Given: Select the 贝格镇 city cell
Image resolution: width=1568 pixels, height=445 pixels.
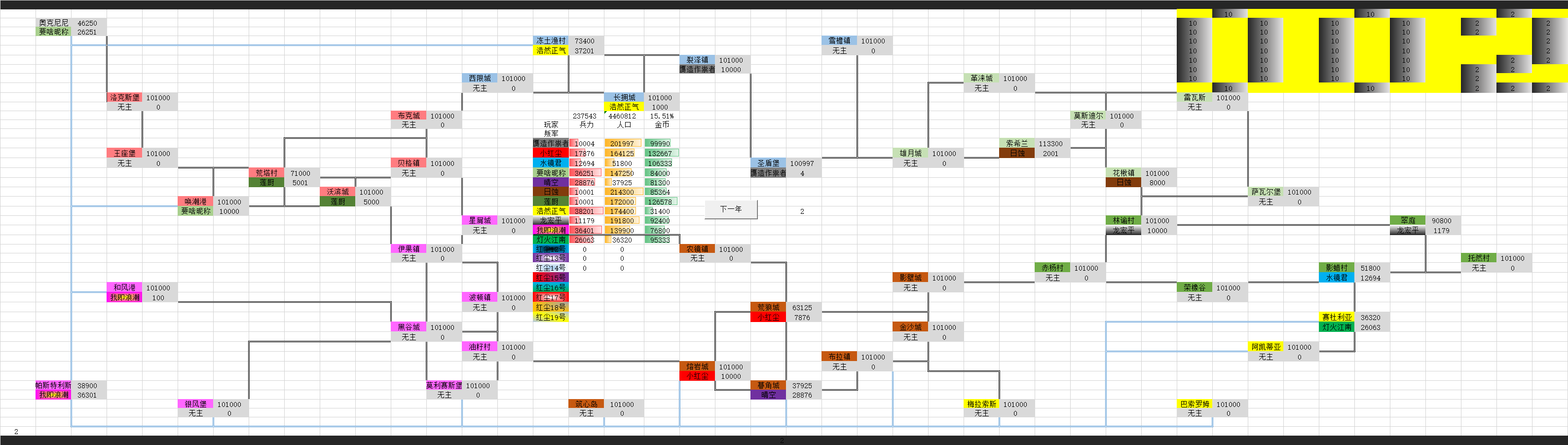Looking at the screenshot, I should (409, 163).
